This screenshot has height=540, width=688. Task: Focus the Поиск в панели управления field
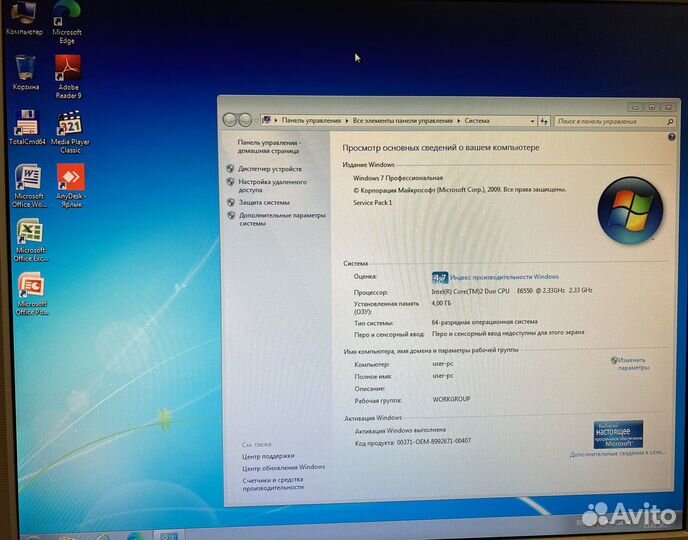pos(610,122)
